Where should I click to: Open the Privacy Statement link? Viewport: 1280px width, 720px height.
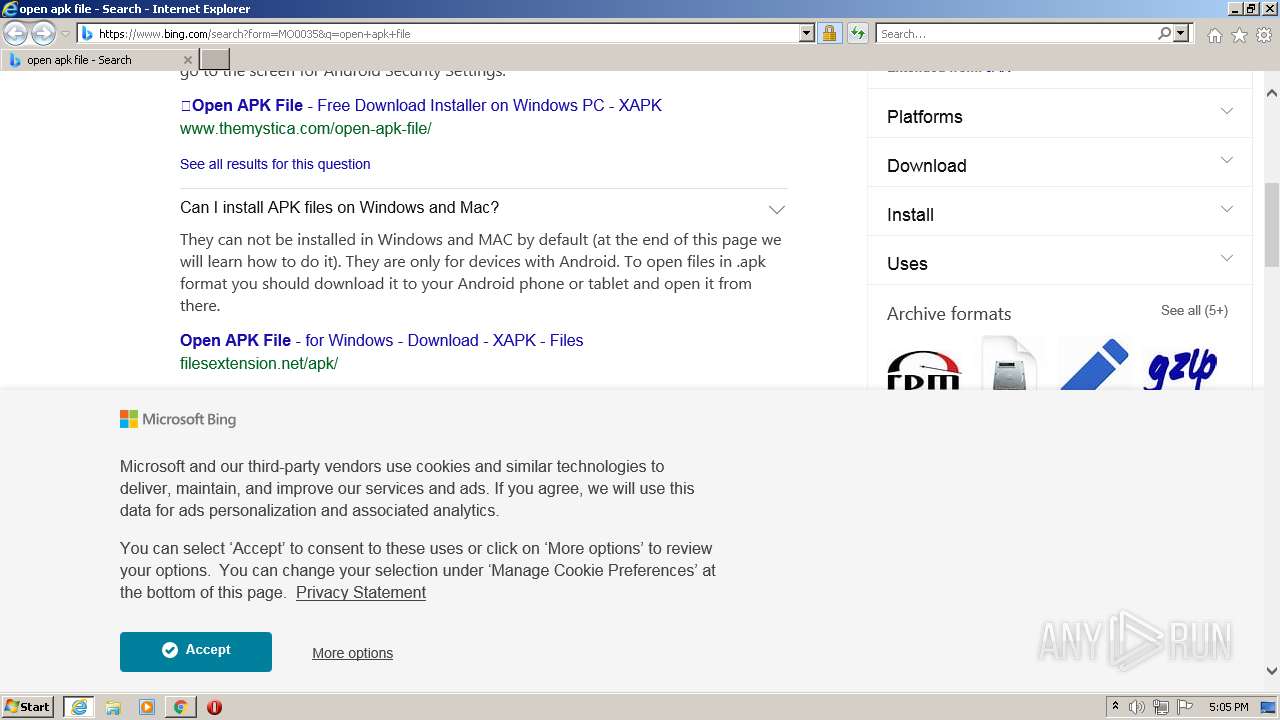click(x=361, y=592)
